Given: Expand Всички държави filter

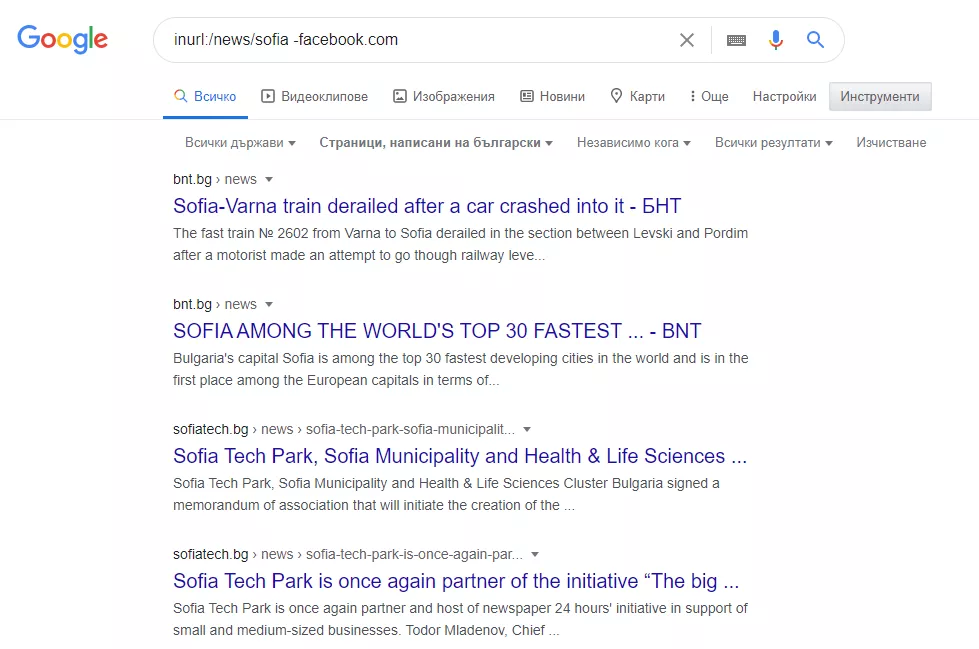Looking at the screenshot, I should pos(240,142).
